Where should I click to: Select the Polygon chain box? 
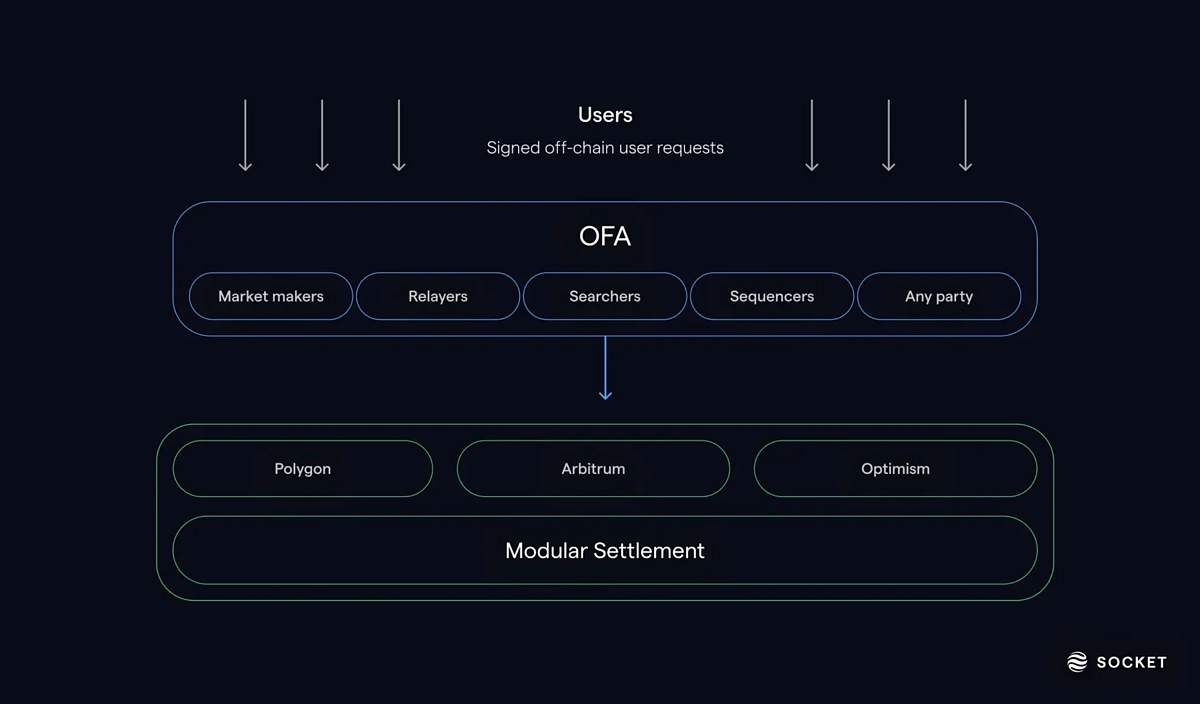303,469
